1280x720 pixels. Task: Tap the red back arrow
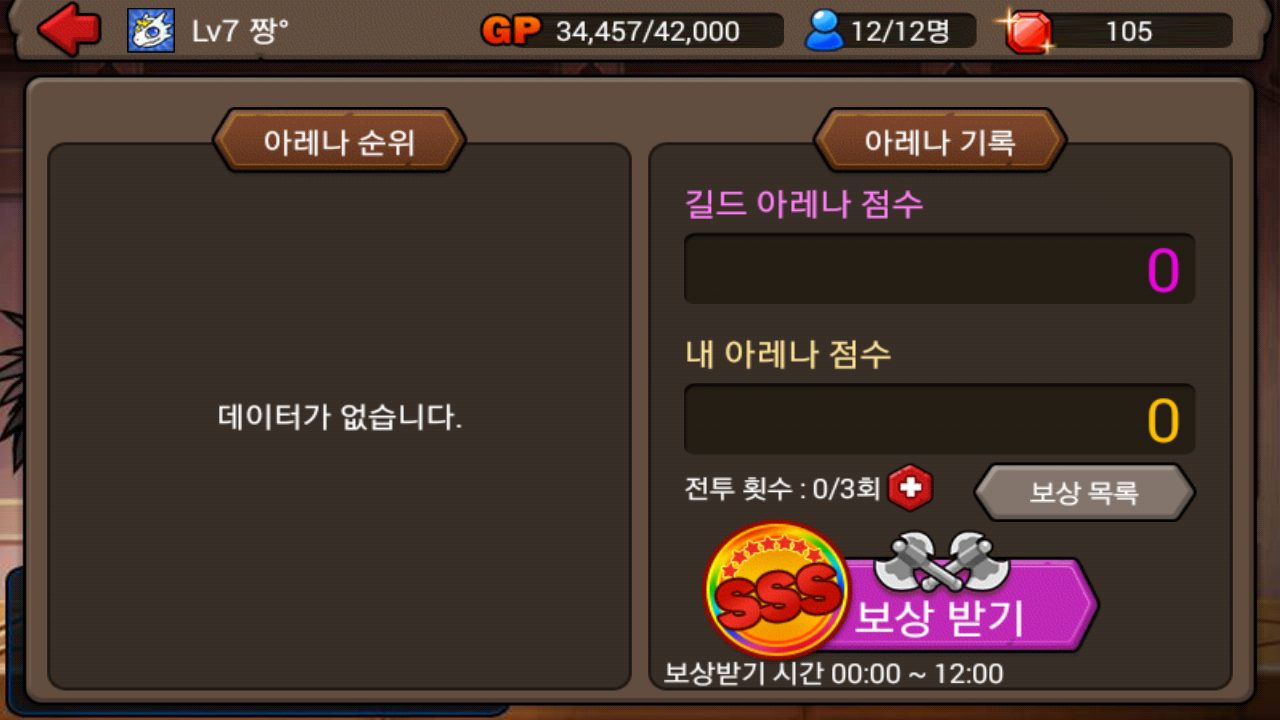(x=69, y=30)
